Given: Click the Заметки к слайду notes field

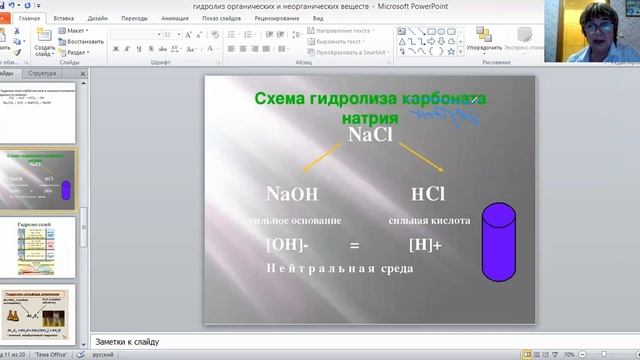Looking at the screenshot, I should click(x=365, y=342).
